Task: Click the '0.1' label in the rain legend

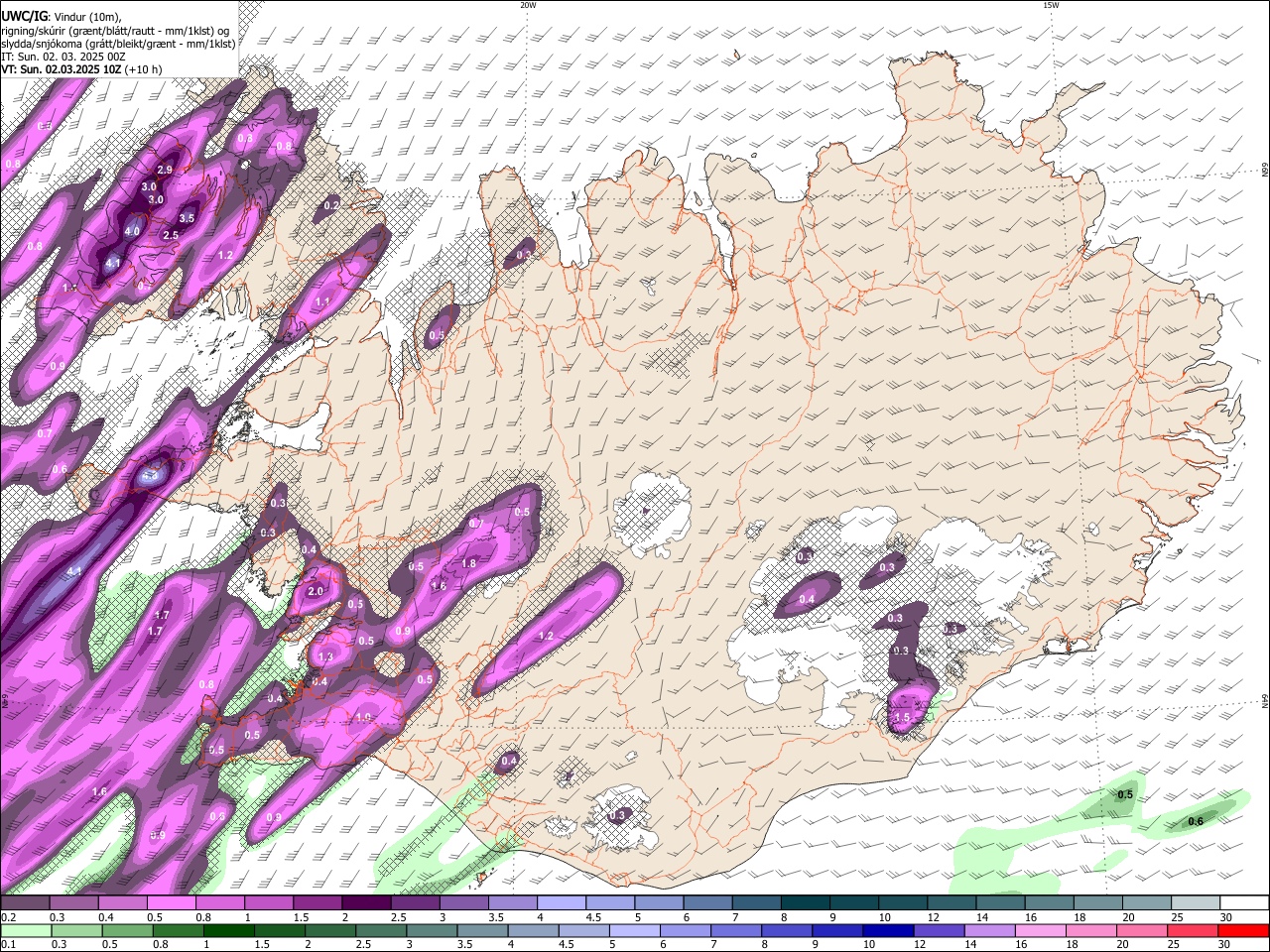Action: pyautogui.click(x=8, y=944)
